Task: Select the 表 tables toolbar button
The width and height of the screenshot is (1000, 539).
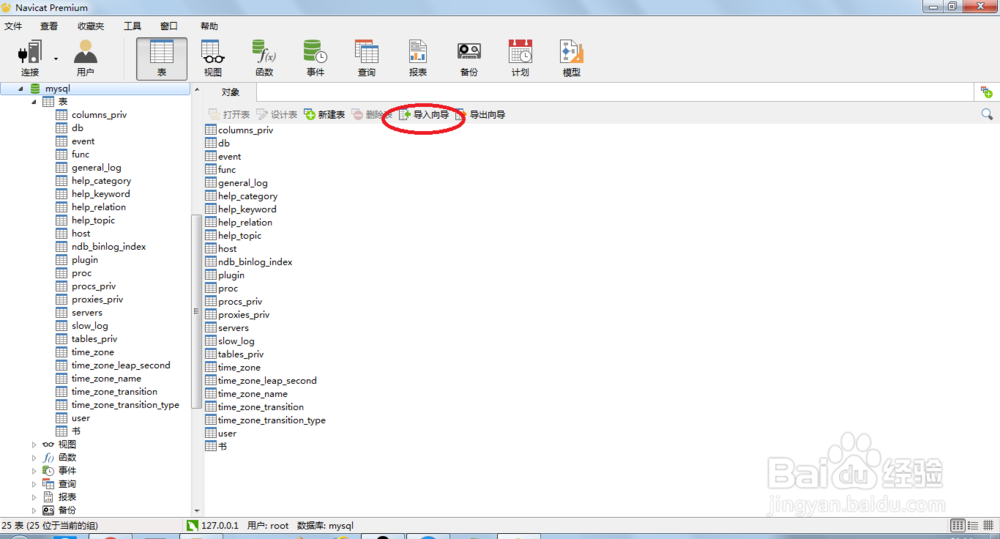Action: [x=161, y=59]
